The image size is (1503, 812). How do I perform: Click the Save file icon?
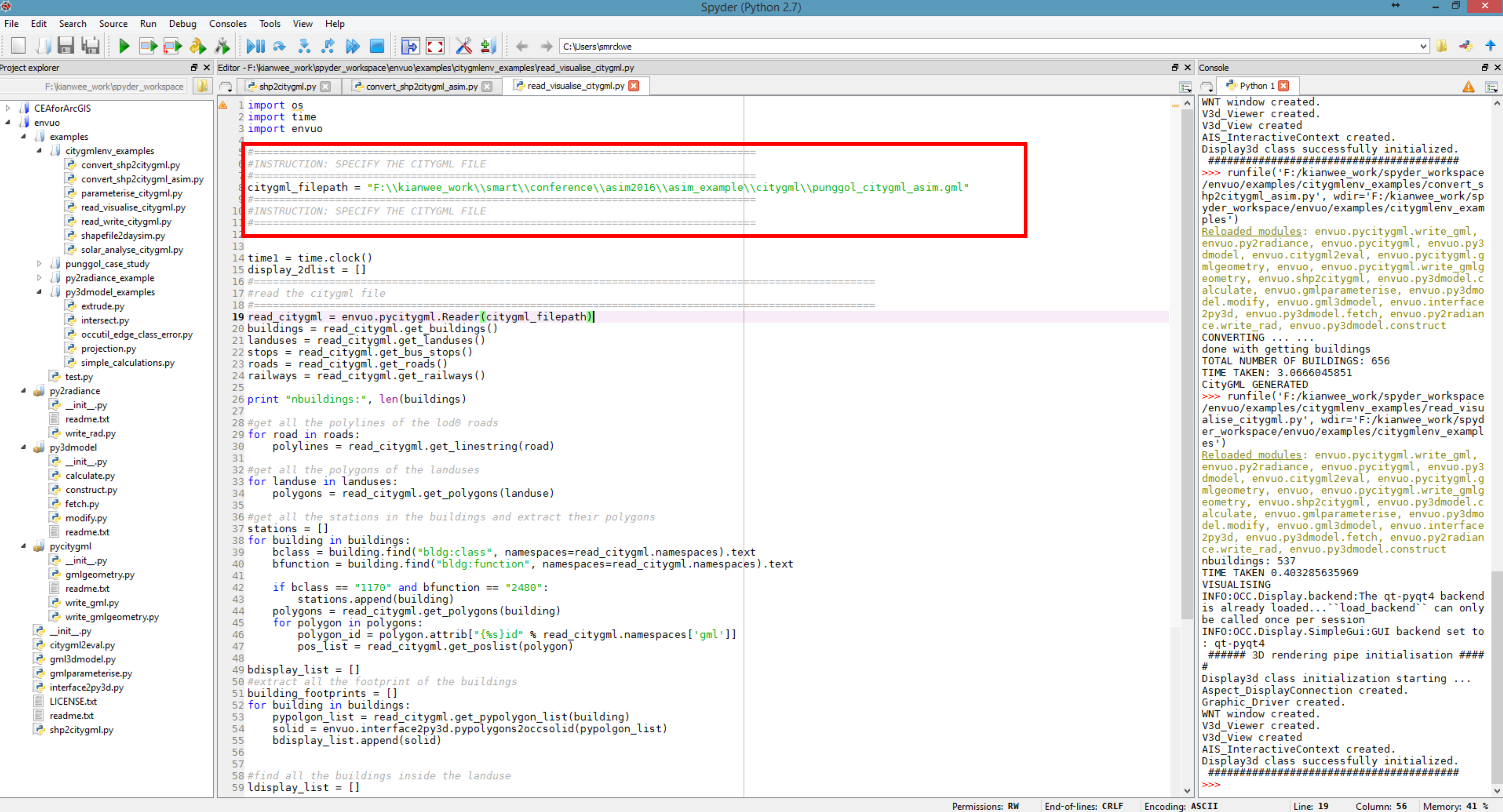65,46
